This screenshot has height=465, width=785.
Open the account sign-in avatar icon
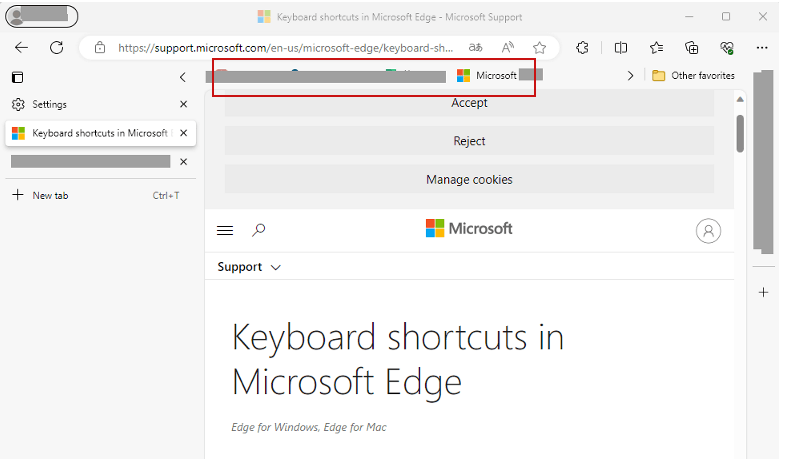pos(708,231)
